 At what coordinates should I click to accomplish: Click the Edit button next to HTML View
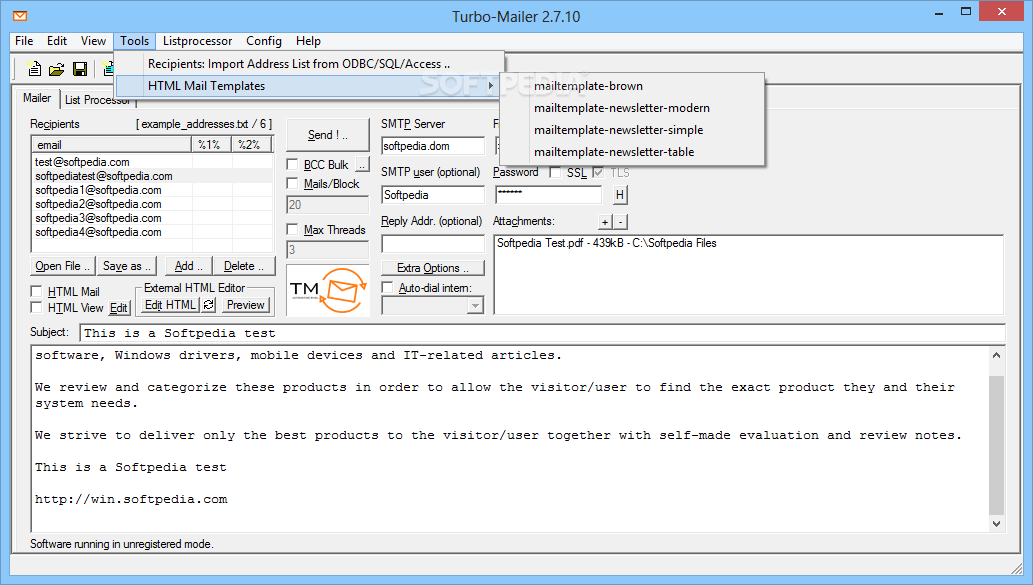coord(119,308)
